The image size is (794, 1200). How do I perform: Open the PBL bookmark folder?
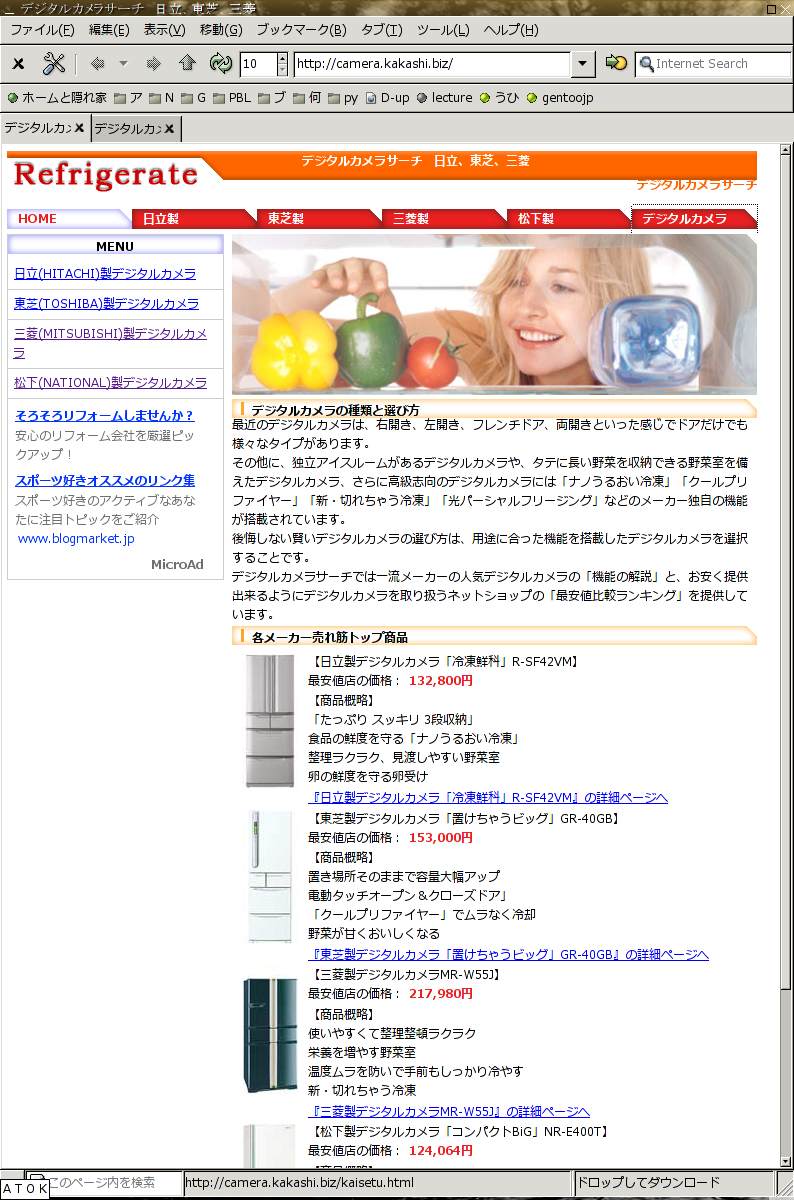(232, 98)
